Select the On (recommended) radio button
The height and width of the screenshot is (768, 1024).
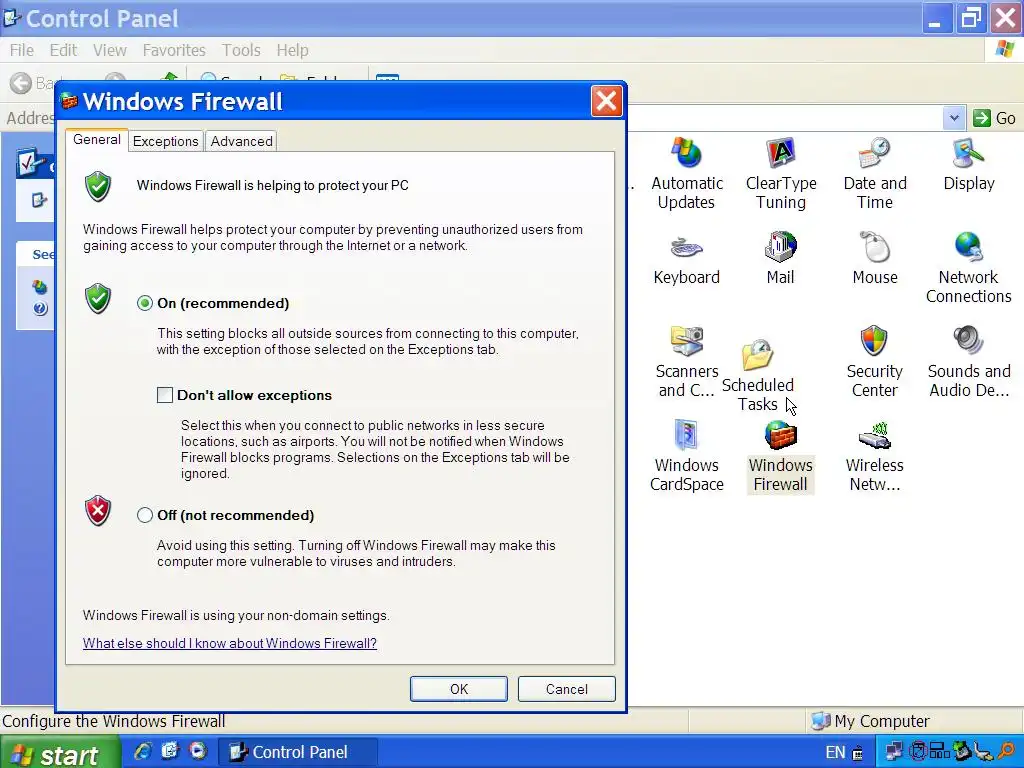point(145,303)
